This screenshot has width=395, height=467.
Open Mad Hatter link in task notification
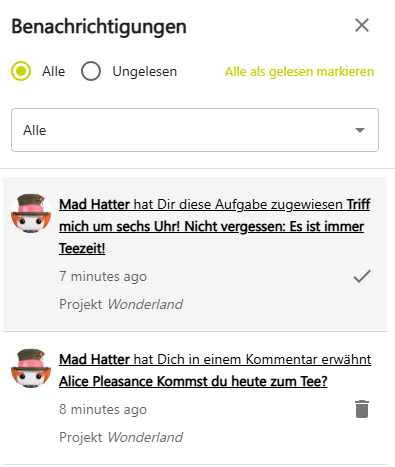[94, 204]
